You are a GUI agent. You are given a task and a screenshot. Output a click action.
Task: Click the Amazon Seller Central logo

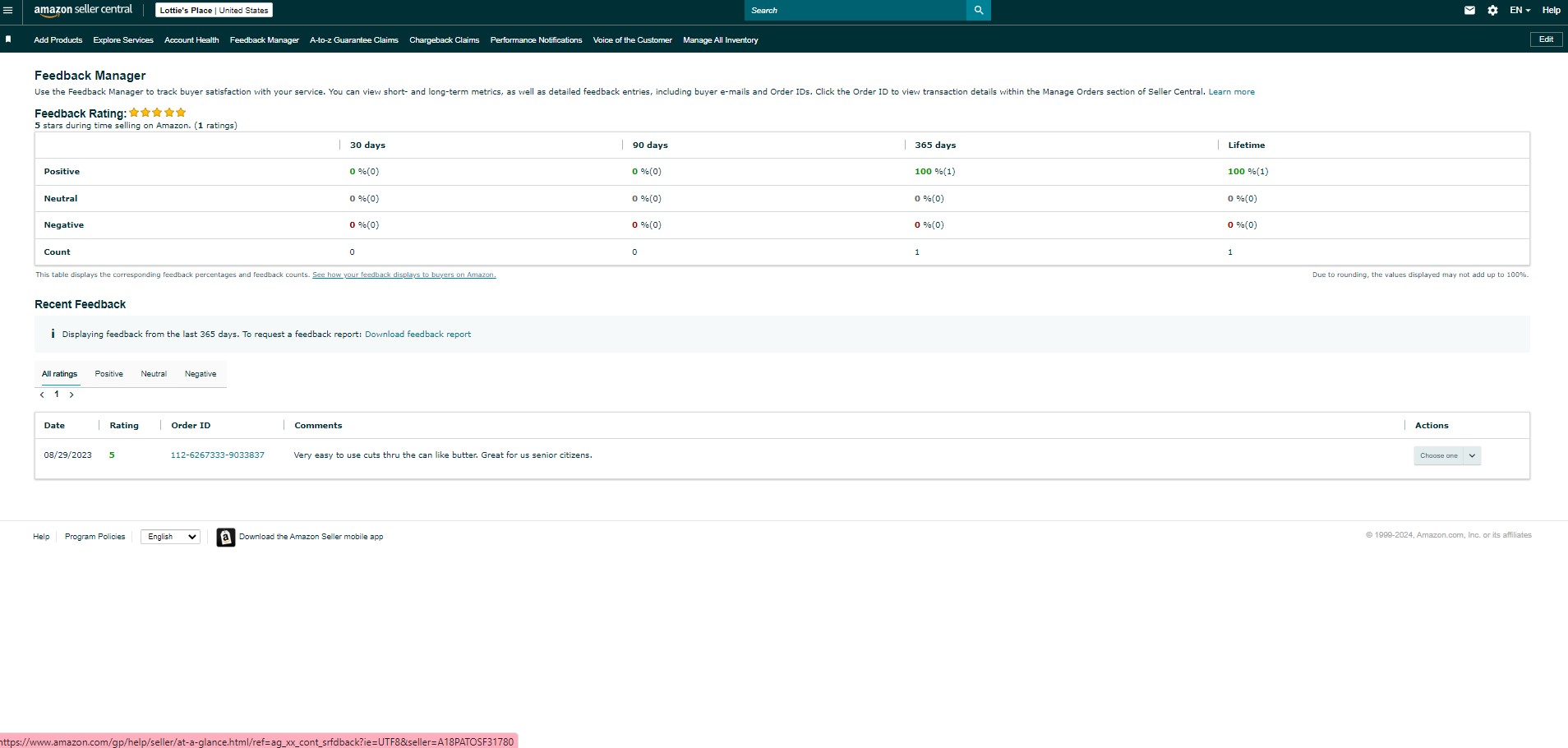tap(83, 10)
